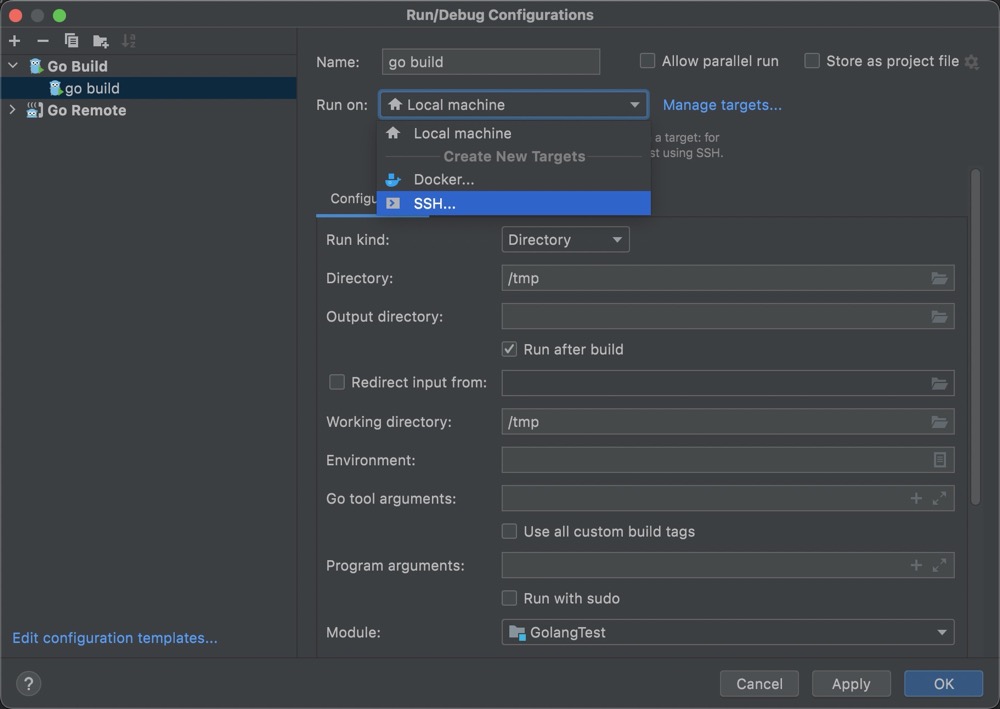
Task: Click the Apply button
Action: tap(850, 684)
